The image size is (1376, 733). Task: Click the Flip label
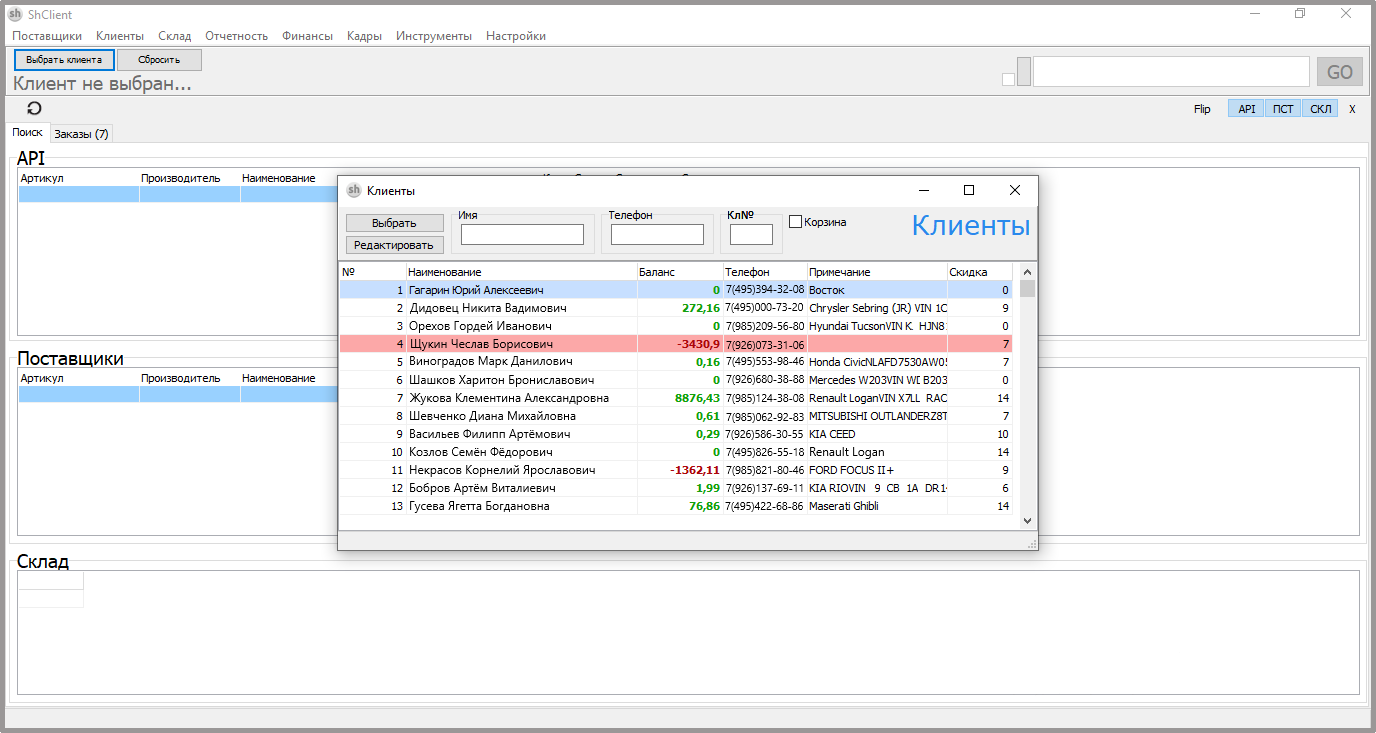pos(1201,109)
